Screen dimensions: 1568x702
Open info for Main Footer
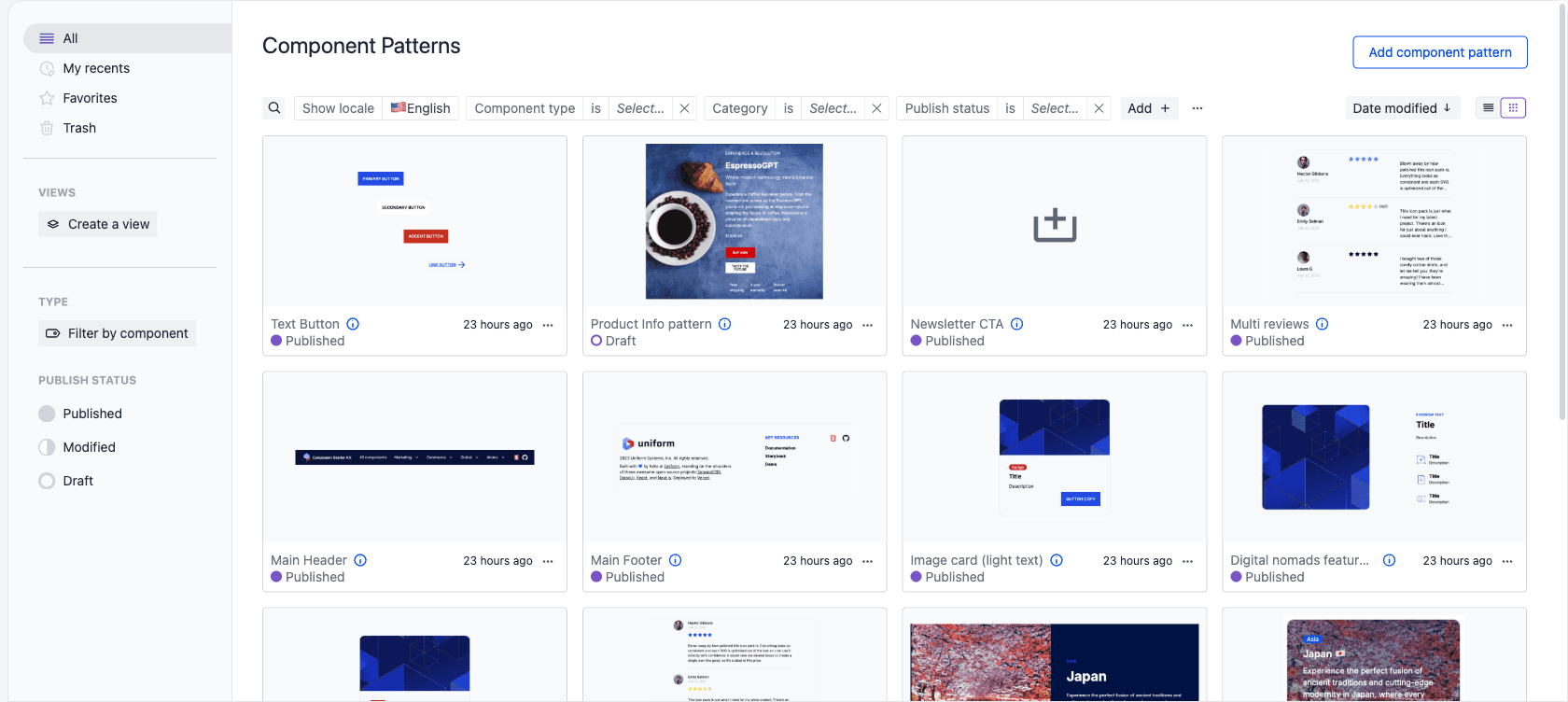coord(675,560)
